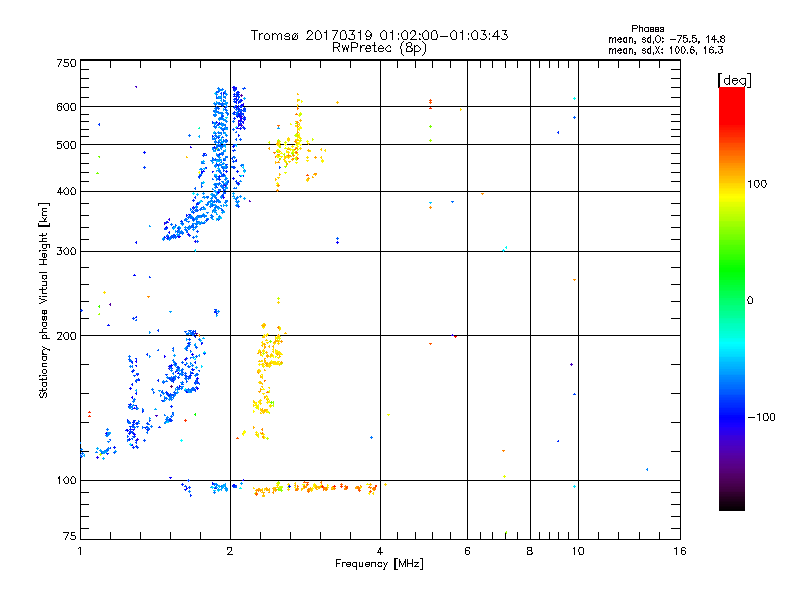
Task: Select the "mean, sd,X: 100.6, 16.3" line
Action: (665, 50)
